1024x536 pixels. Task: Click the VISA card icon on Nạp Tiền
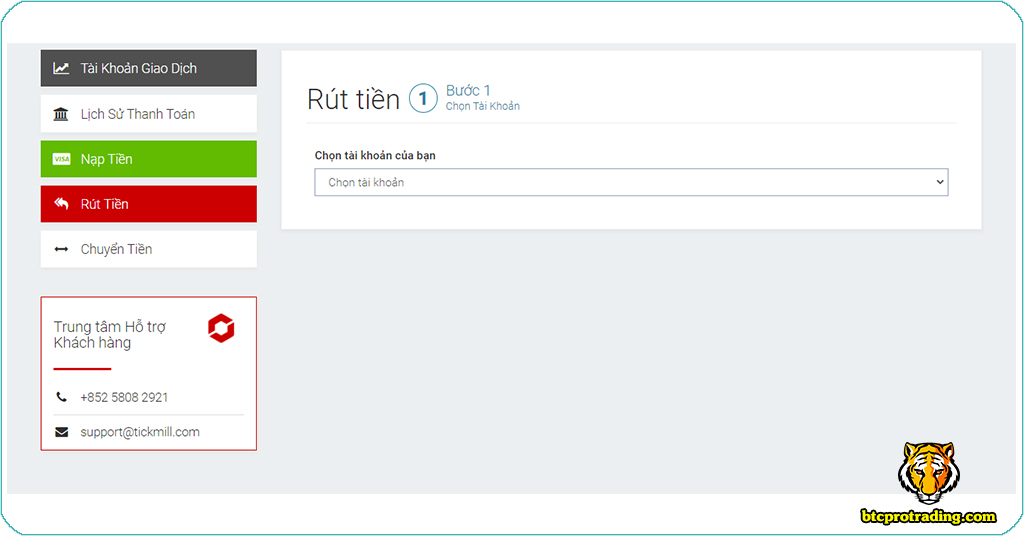pos(62,159)
